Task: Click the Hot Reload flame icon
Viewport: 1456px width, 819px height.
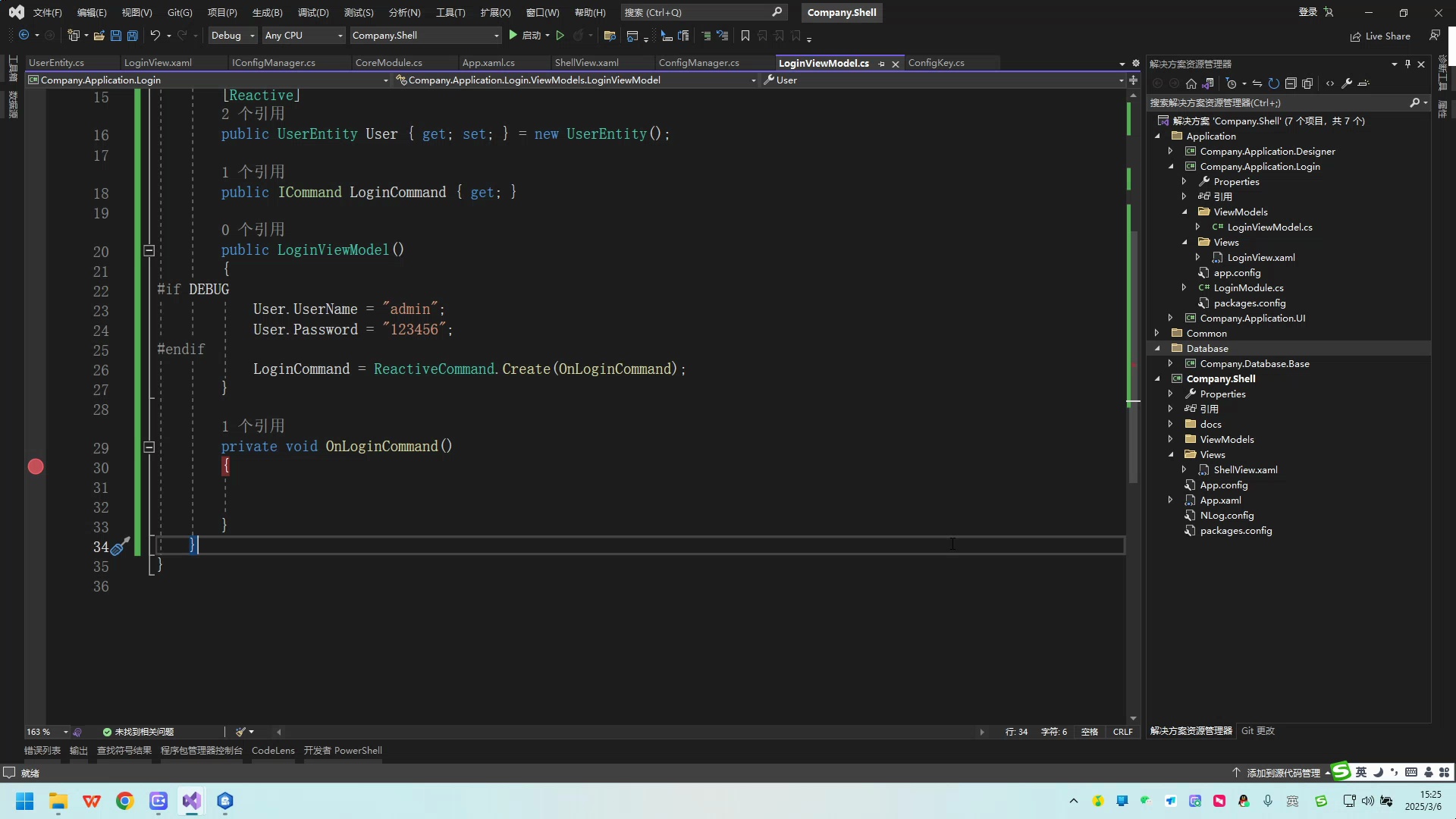Action: pyautogui.click(x=578, y=36)
